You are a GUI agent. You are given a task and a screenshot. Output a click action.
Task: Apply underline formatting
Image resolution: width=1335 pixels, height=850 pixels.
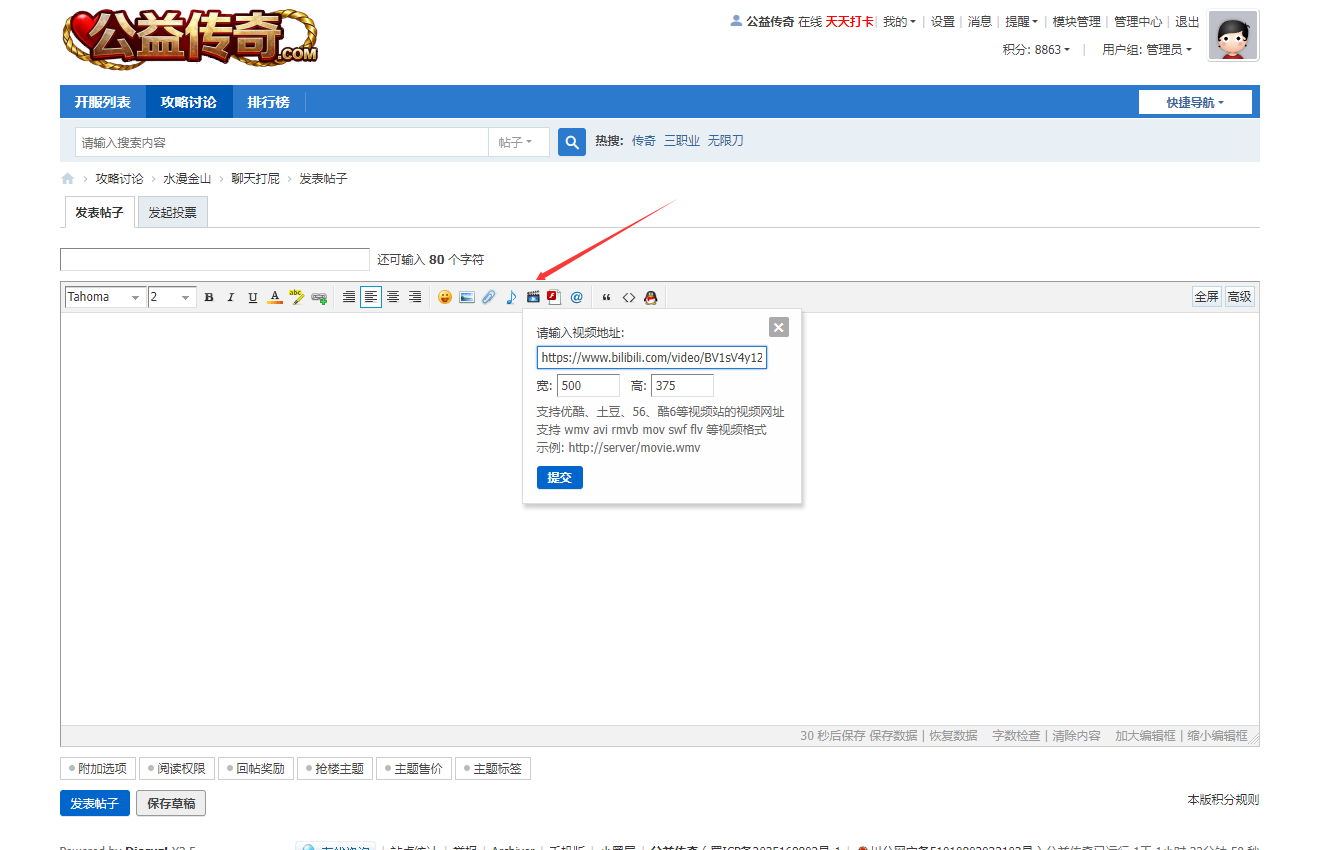click(x=252, y=296)
